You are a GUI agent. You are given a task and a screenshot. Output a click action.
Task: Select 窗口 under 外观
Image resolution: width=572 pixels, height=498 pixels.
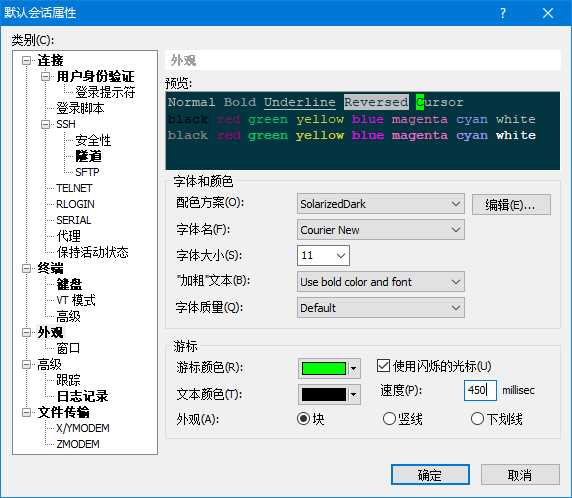68,348
